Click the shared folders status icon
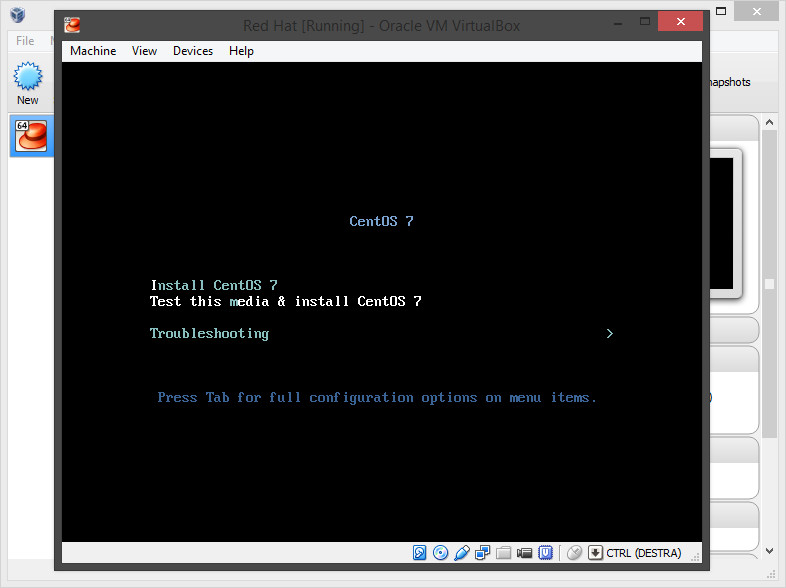Viewport: 786px width, 588px height. (x=503, y=553)
